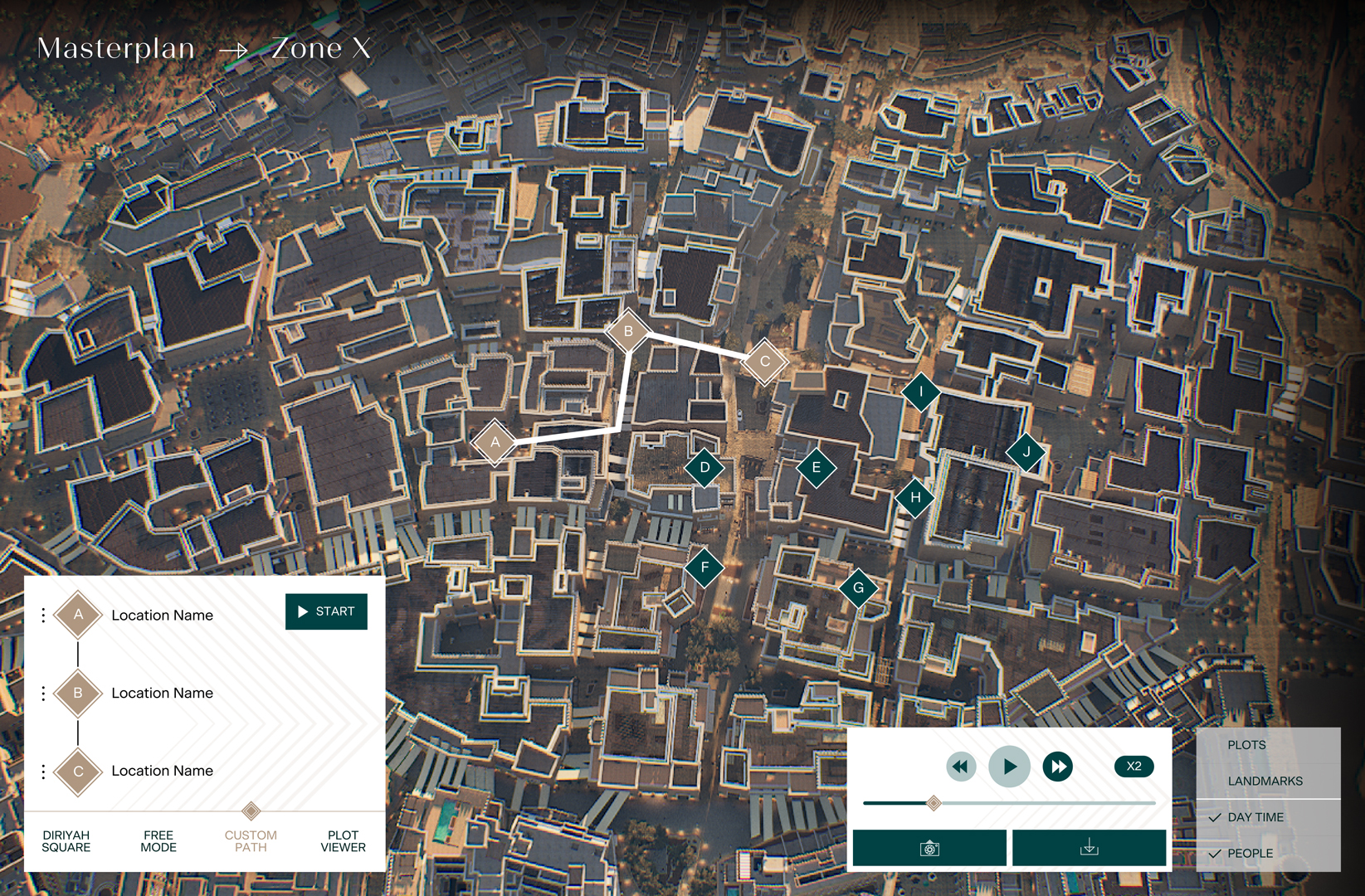Switch to Free Mode tab
The height and width of the screenshot is (896, 1365).
point(158,841)
